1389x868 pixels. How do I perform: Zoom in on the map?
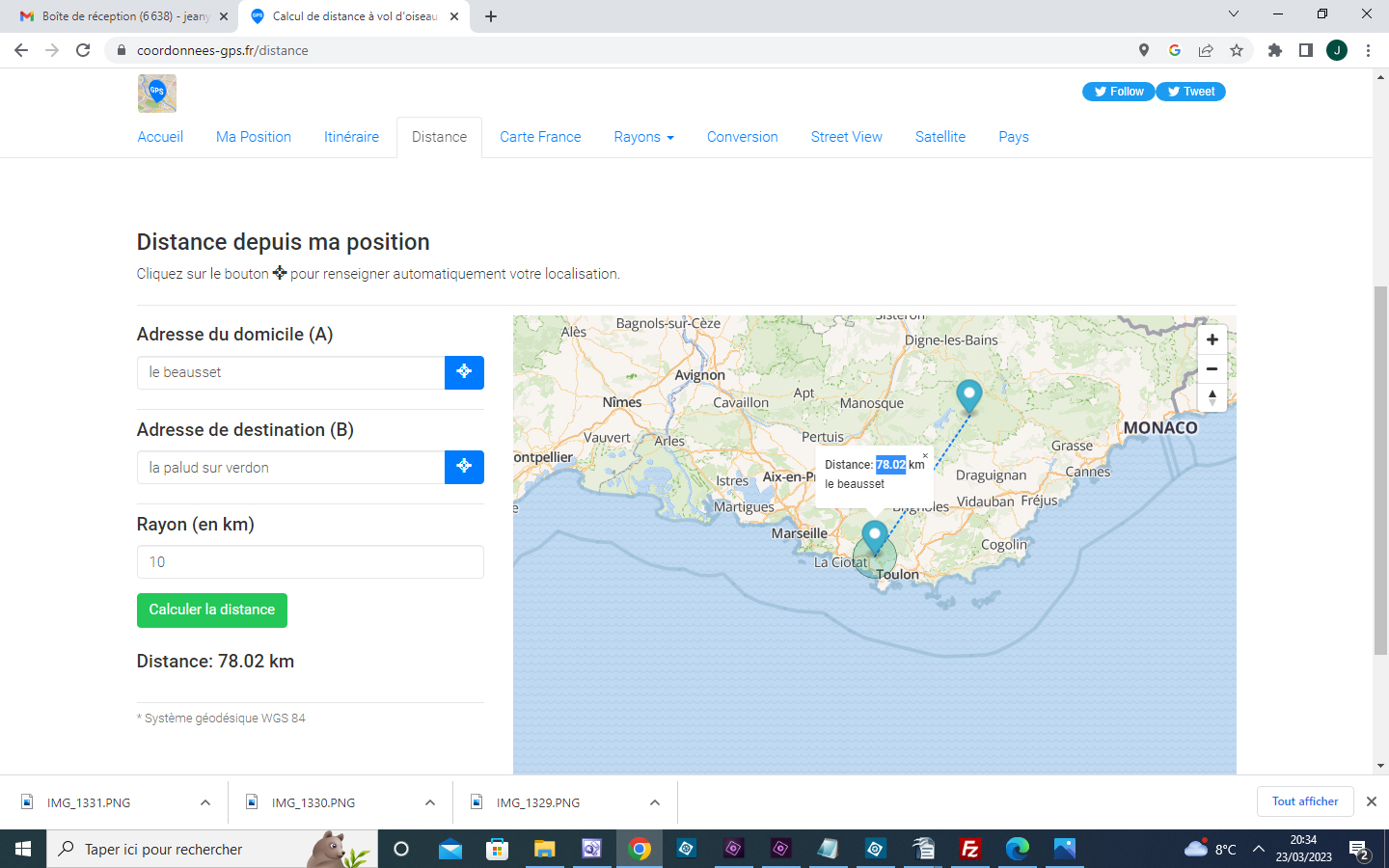tap(1212, 339)
